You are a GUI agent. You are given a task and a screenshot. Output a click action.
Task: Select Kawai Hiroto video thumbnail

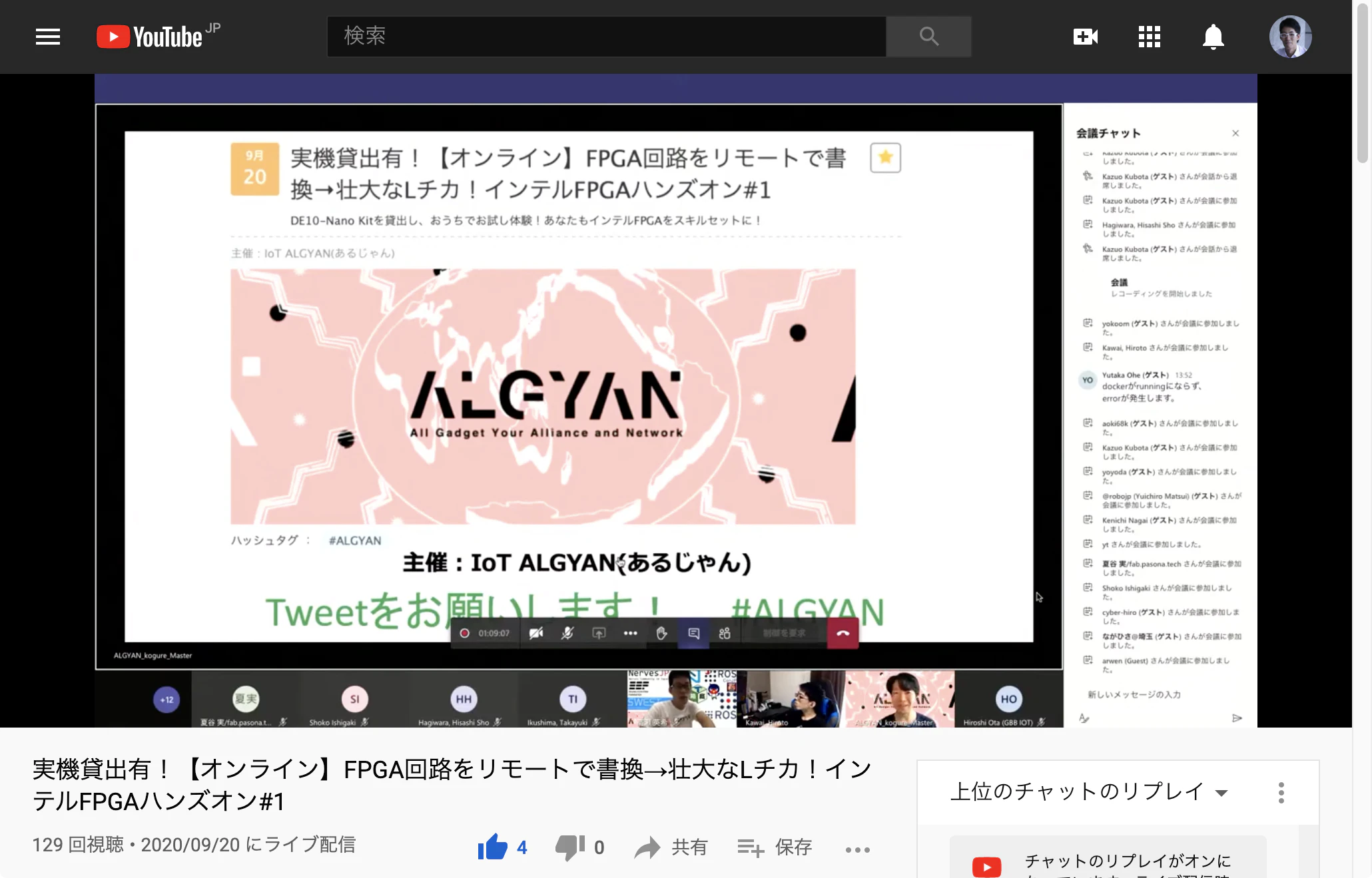[x=791, y=699]
